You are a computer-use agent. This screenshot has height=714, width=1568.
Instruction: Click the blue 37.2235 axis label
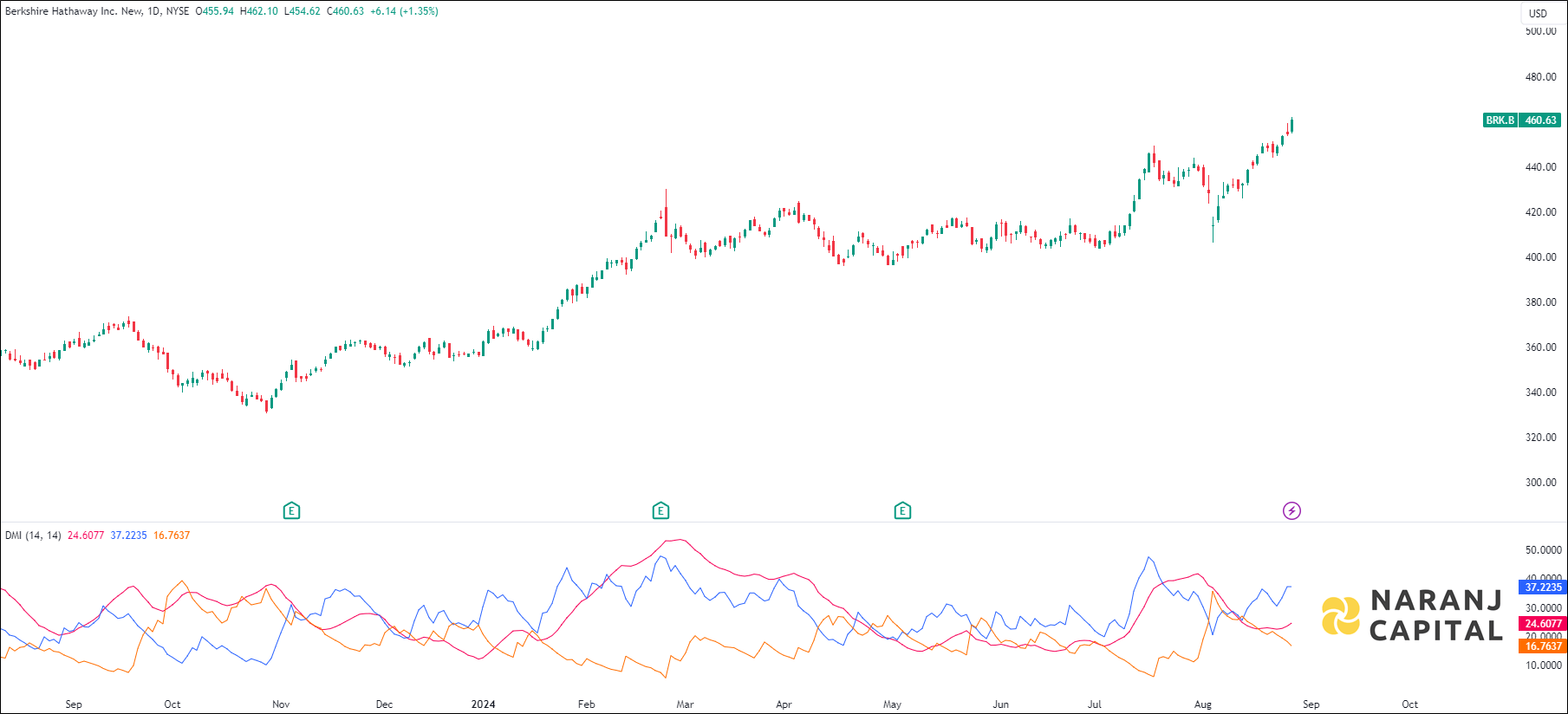1543,587
